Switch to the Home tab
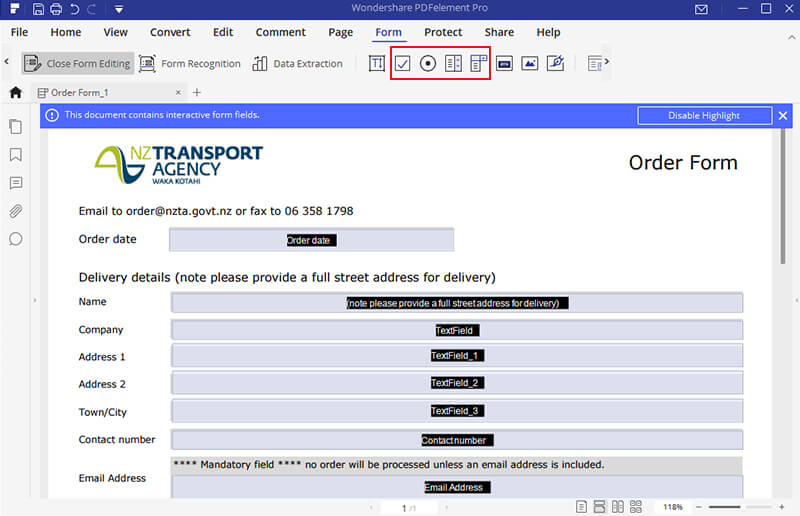The height and width of the screenshot is (516, 800). [66, 32]
